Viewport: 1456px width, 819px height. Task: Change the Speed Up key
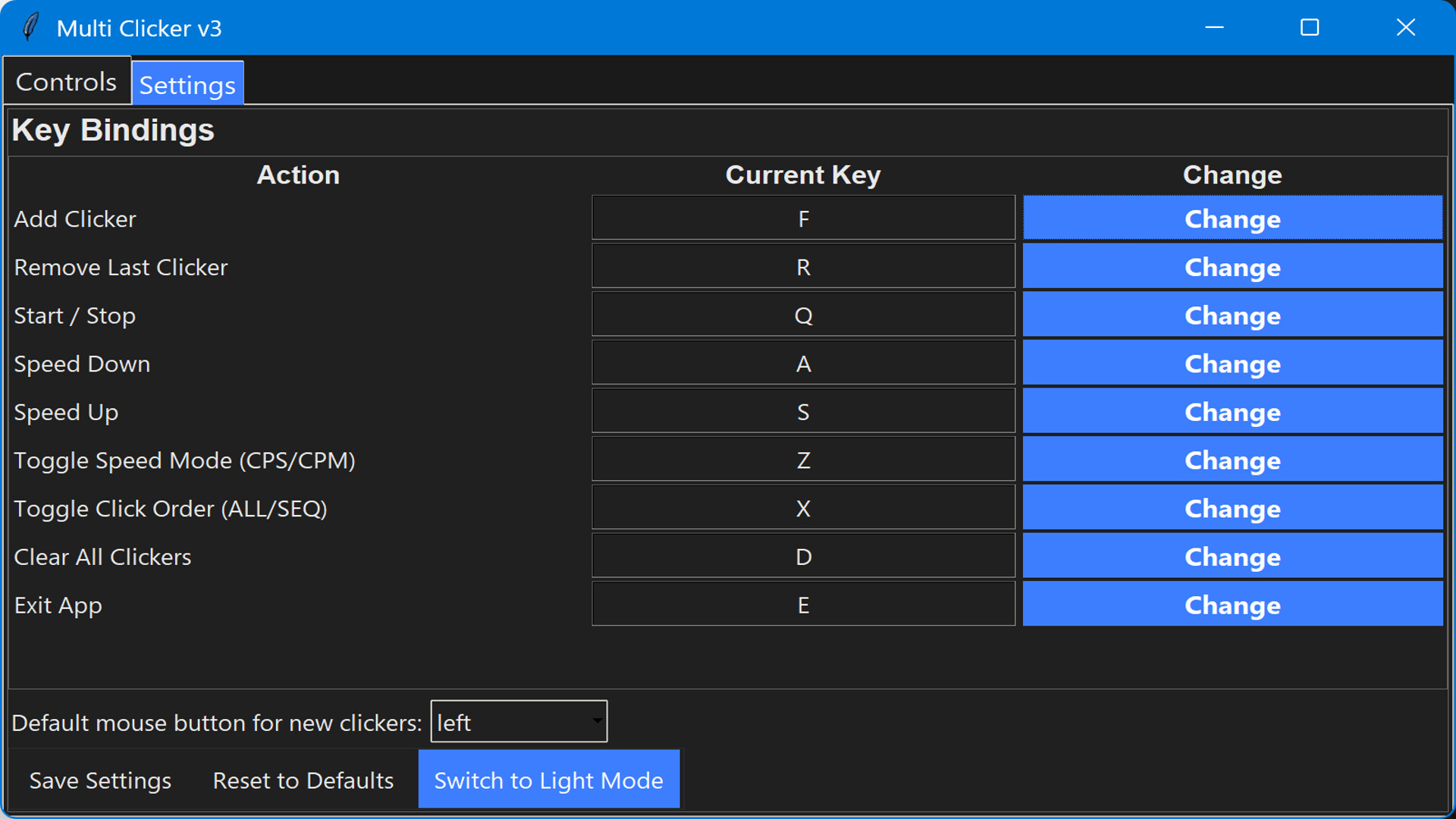[x=1231, y=412]
